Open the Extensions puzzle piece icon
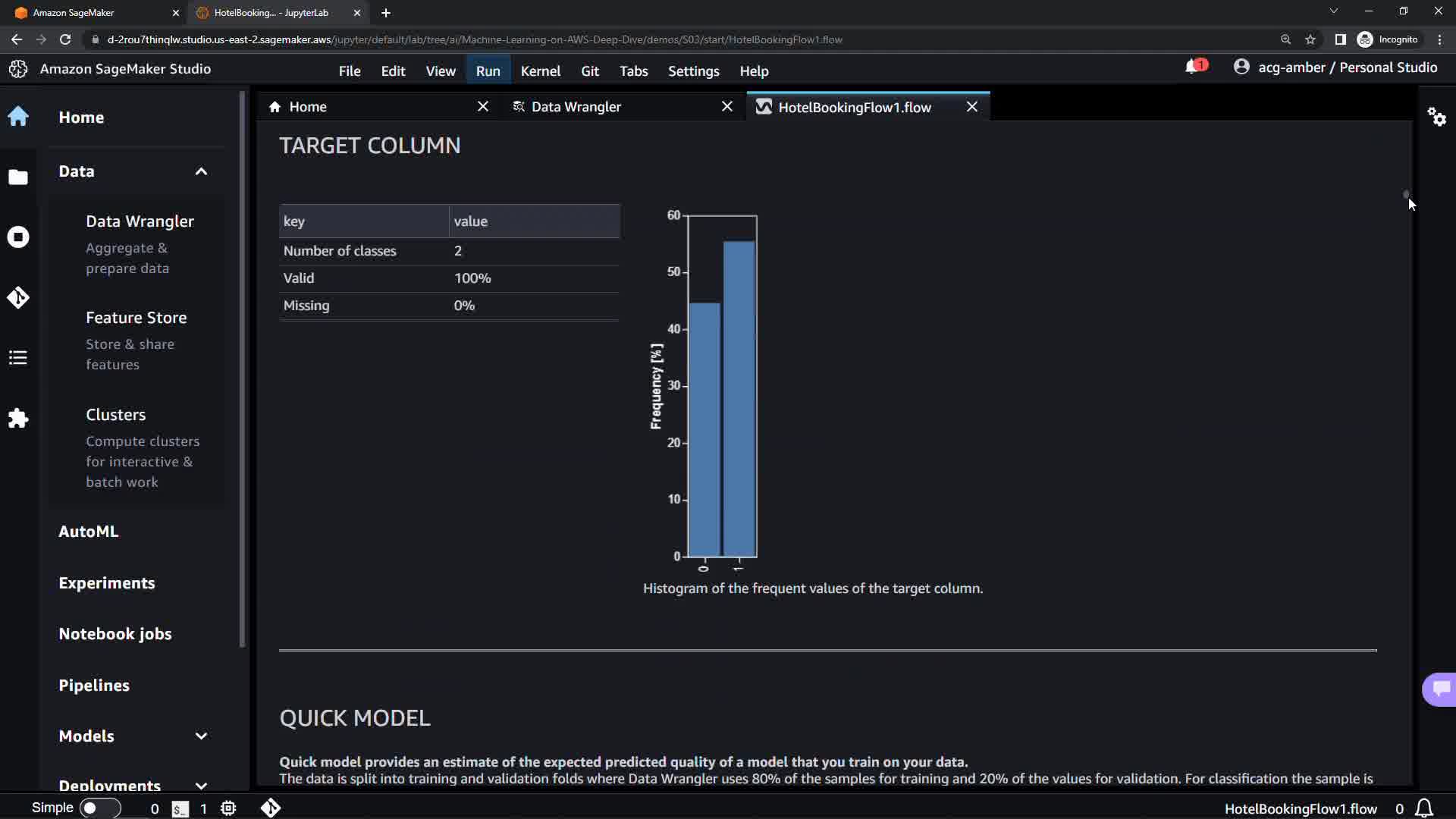 coord(18,419)
